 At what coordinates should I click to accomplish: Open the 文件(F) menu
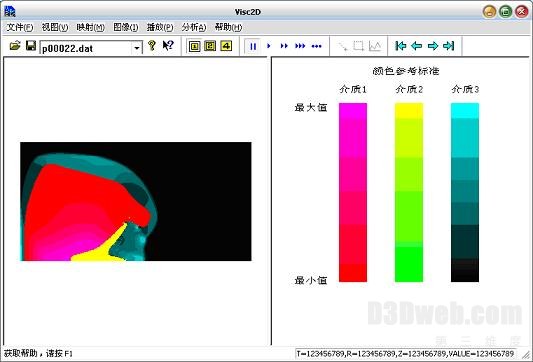click(x=20, y=28)
